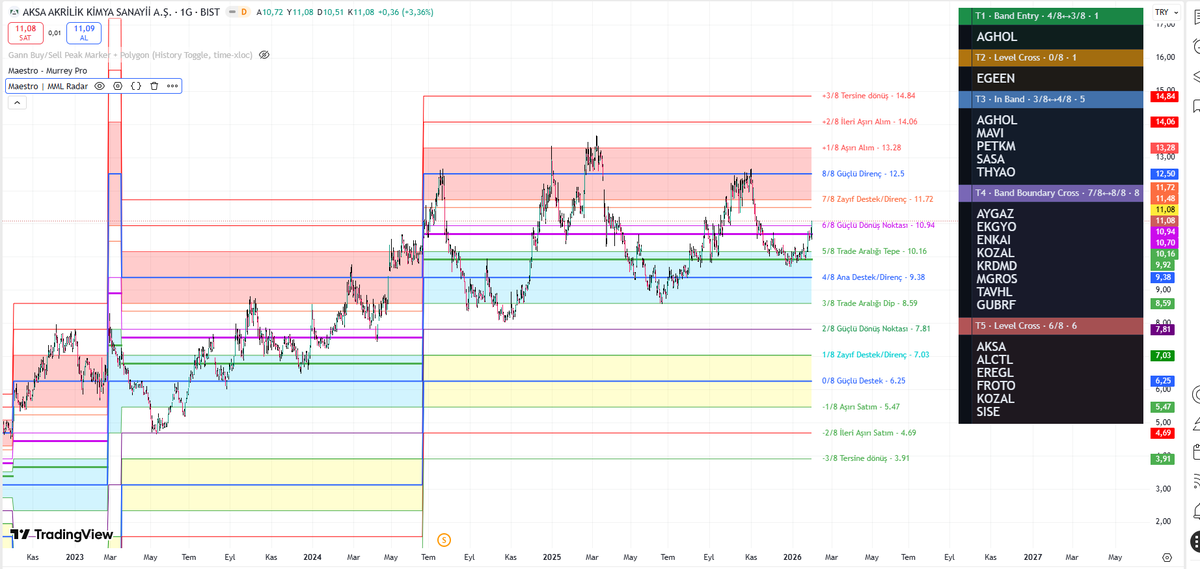
Task: Click AYGAZ in the radar table
Action: (996, 214)
